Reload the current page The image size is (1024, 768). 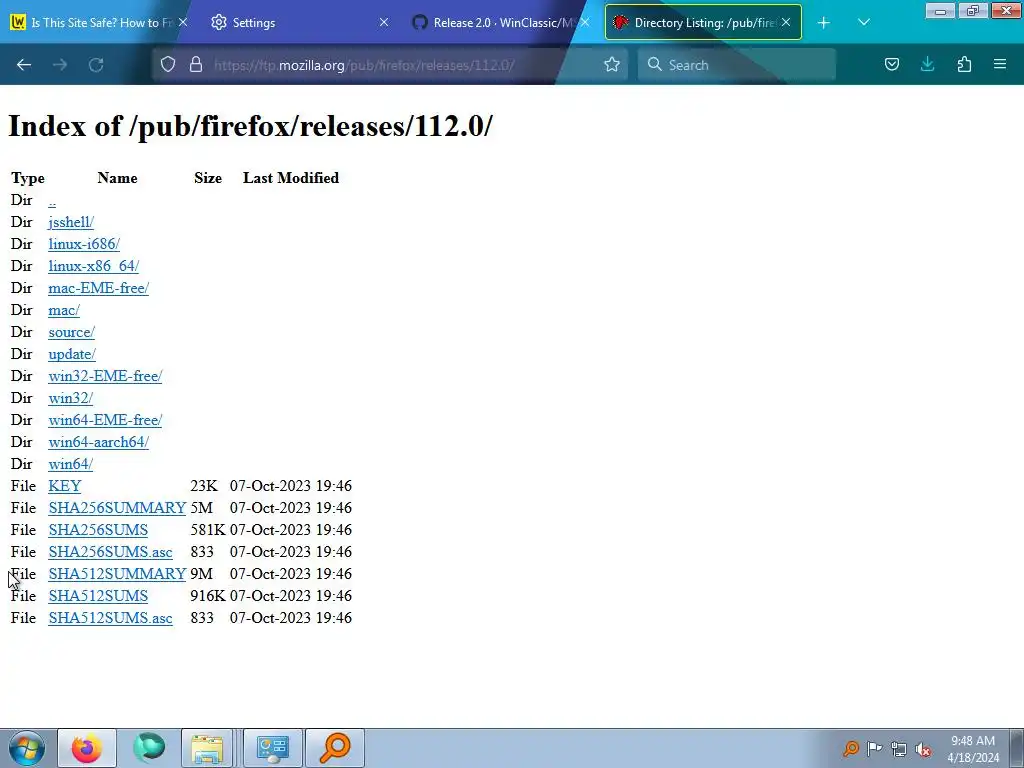pos(96,65)
